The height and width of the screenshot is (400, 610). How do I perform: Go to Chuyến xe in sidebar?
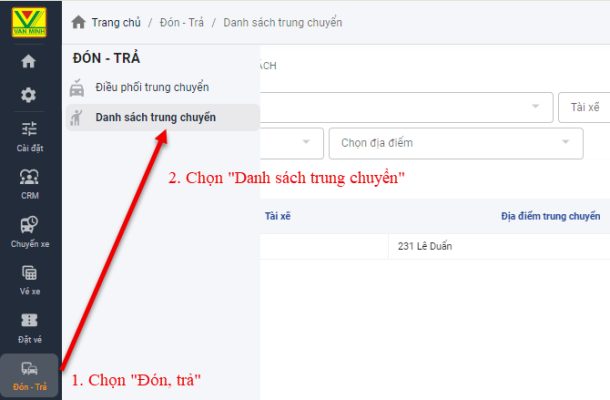tap(29, 230)
